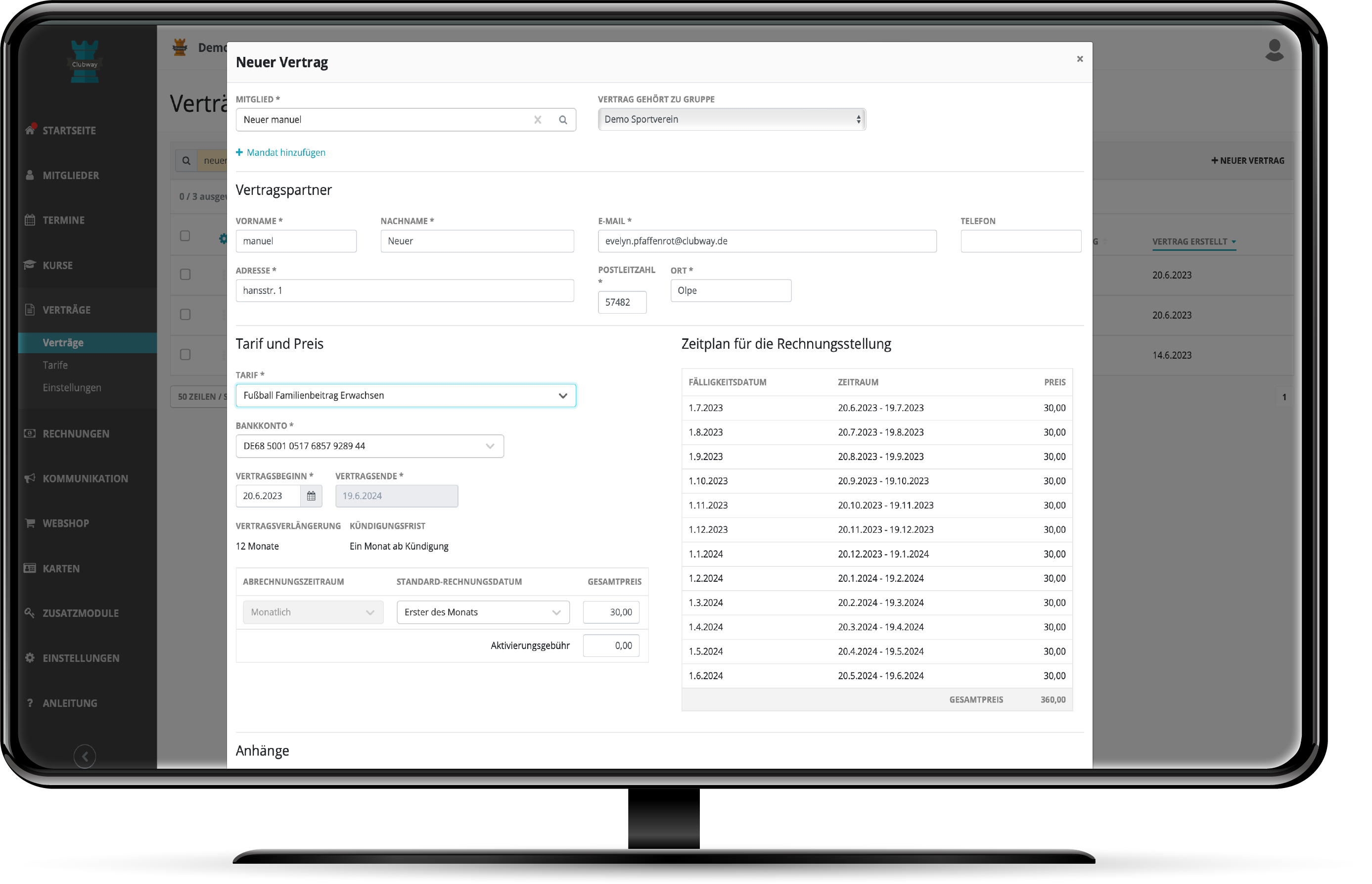Viewport: 1372px width, 884px height.
Task: Click into the Telefon input field
Action: (1020, 241)
